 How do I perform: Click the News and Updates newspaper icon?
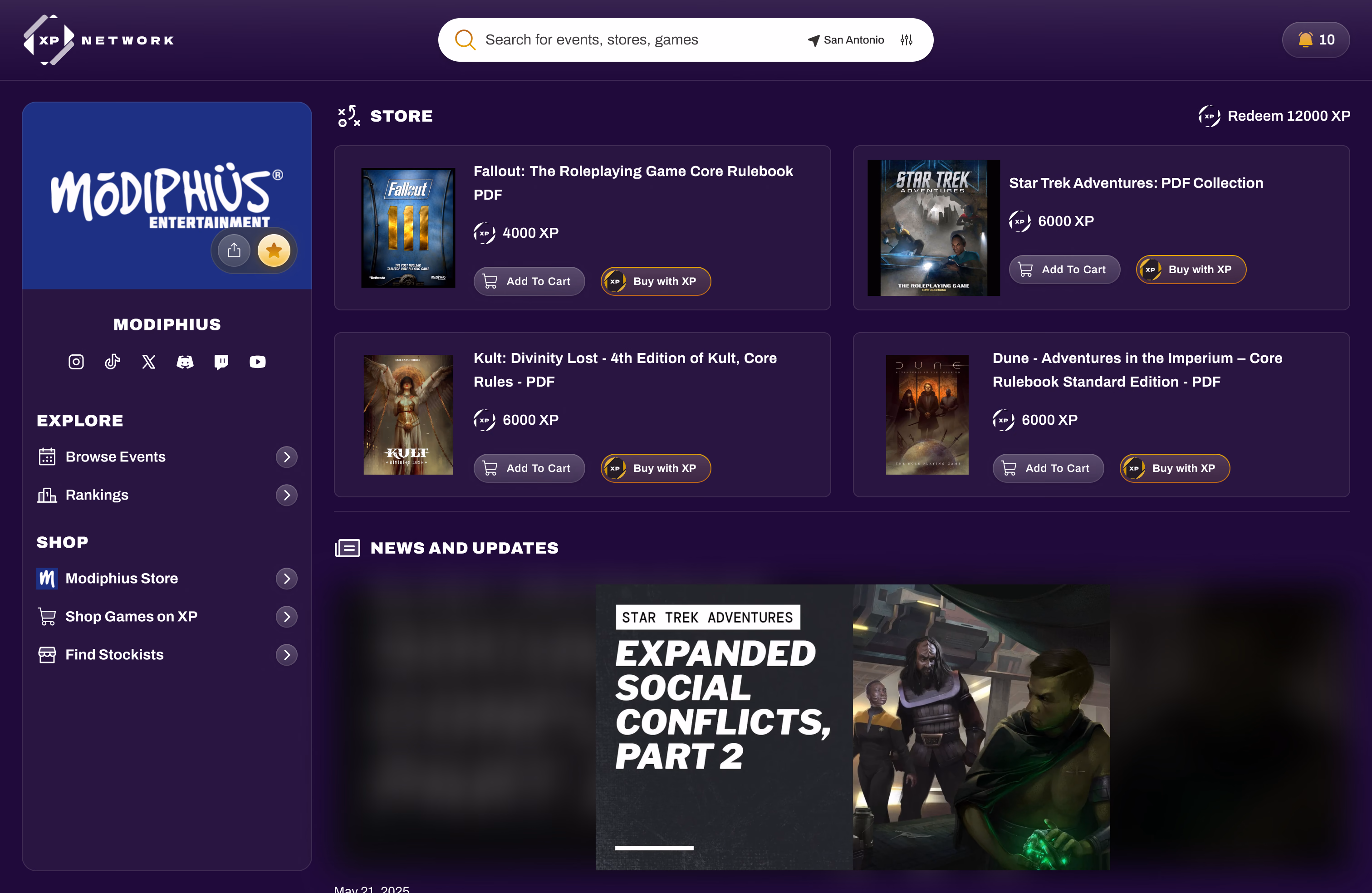tap(348, 548)
